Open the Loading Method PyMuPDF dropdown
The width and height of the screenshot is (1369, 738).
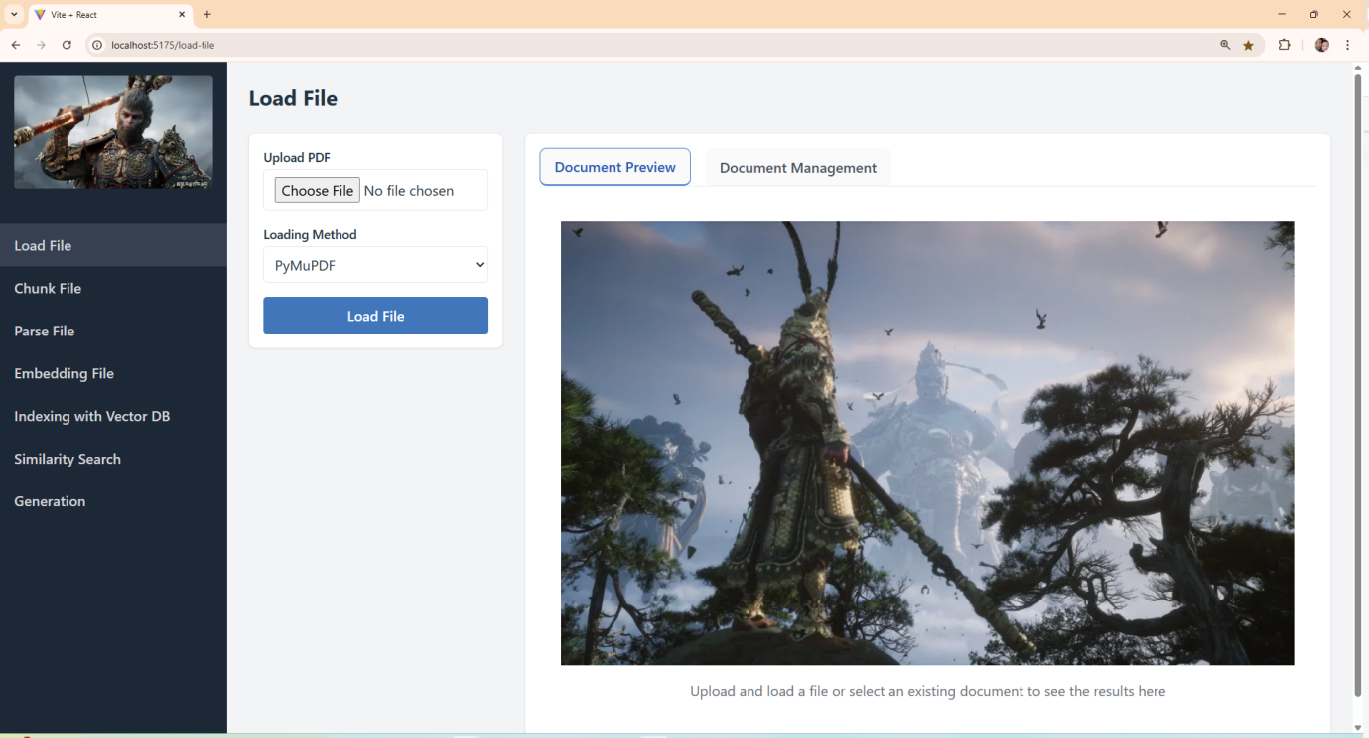click(x=375, y=265)
